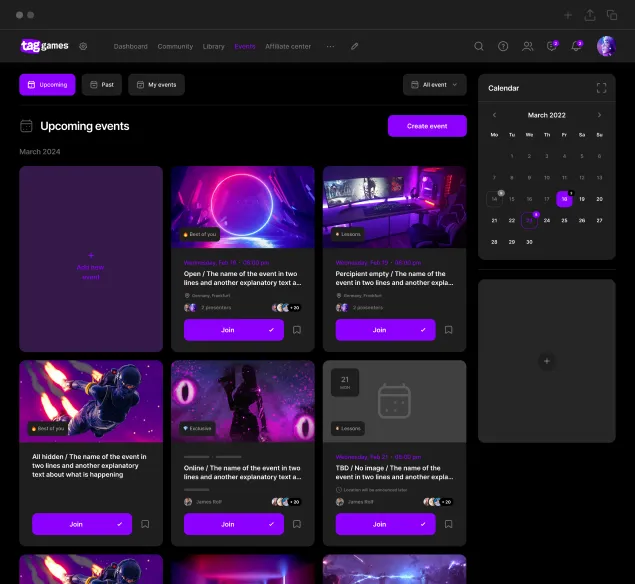635x584 pixels.
Task: Open the Affiliate center menu item
Action: (x=288, y=46)
